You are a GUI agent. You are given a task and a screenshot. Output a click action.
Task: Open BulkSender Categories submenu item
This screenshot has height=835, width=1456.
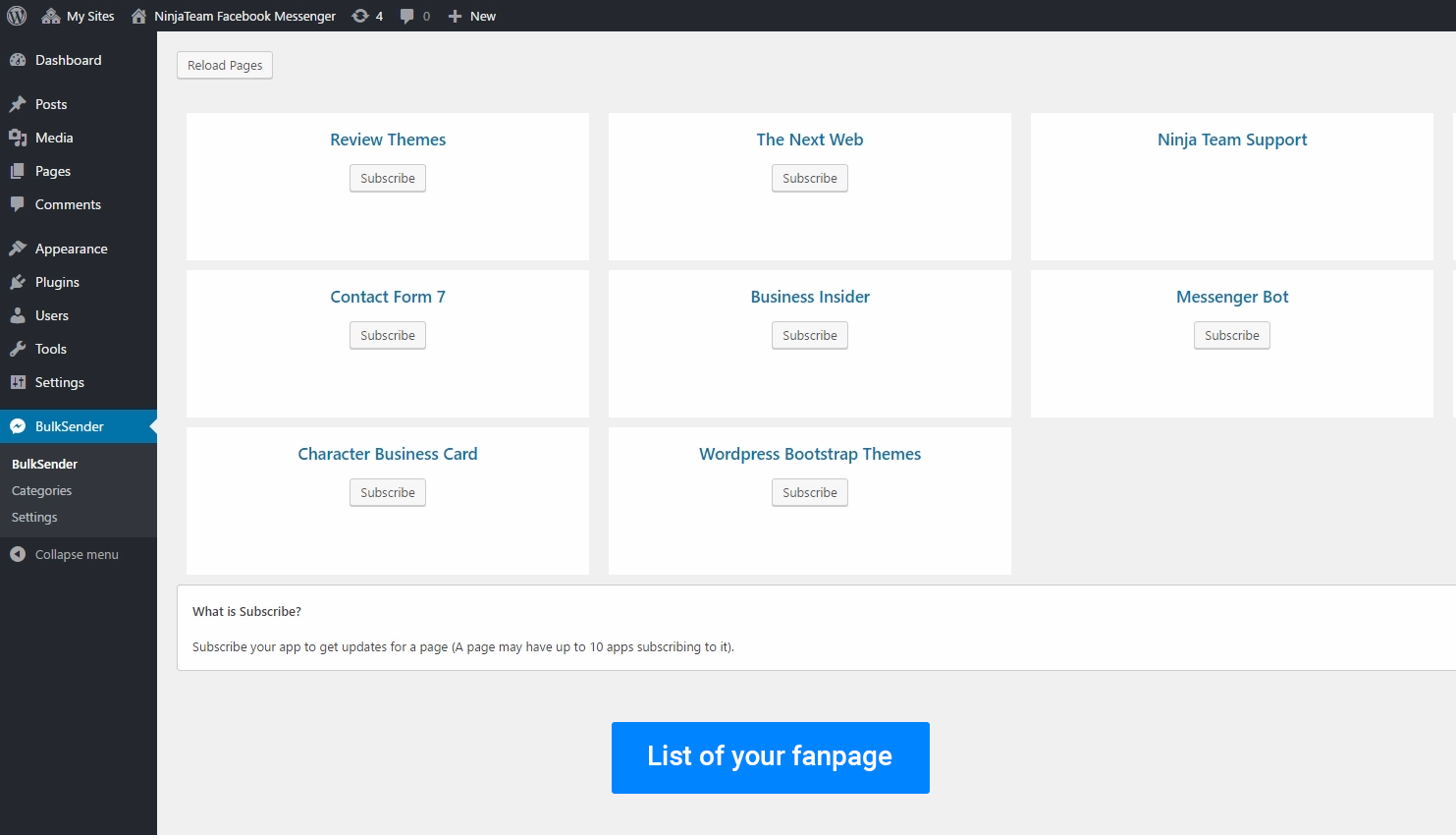[x=41, y=489]
